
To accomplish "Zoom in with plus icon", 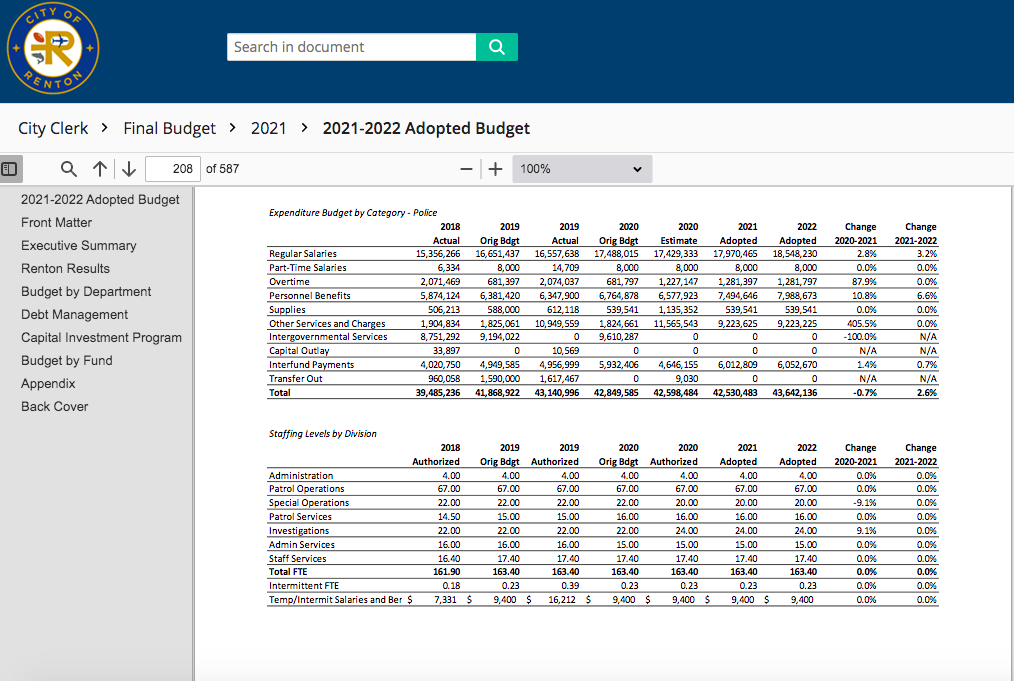I will tap(495, 169).
